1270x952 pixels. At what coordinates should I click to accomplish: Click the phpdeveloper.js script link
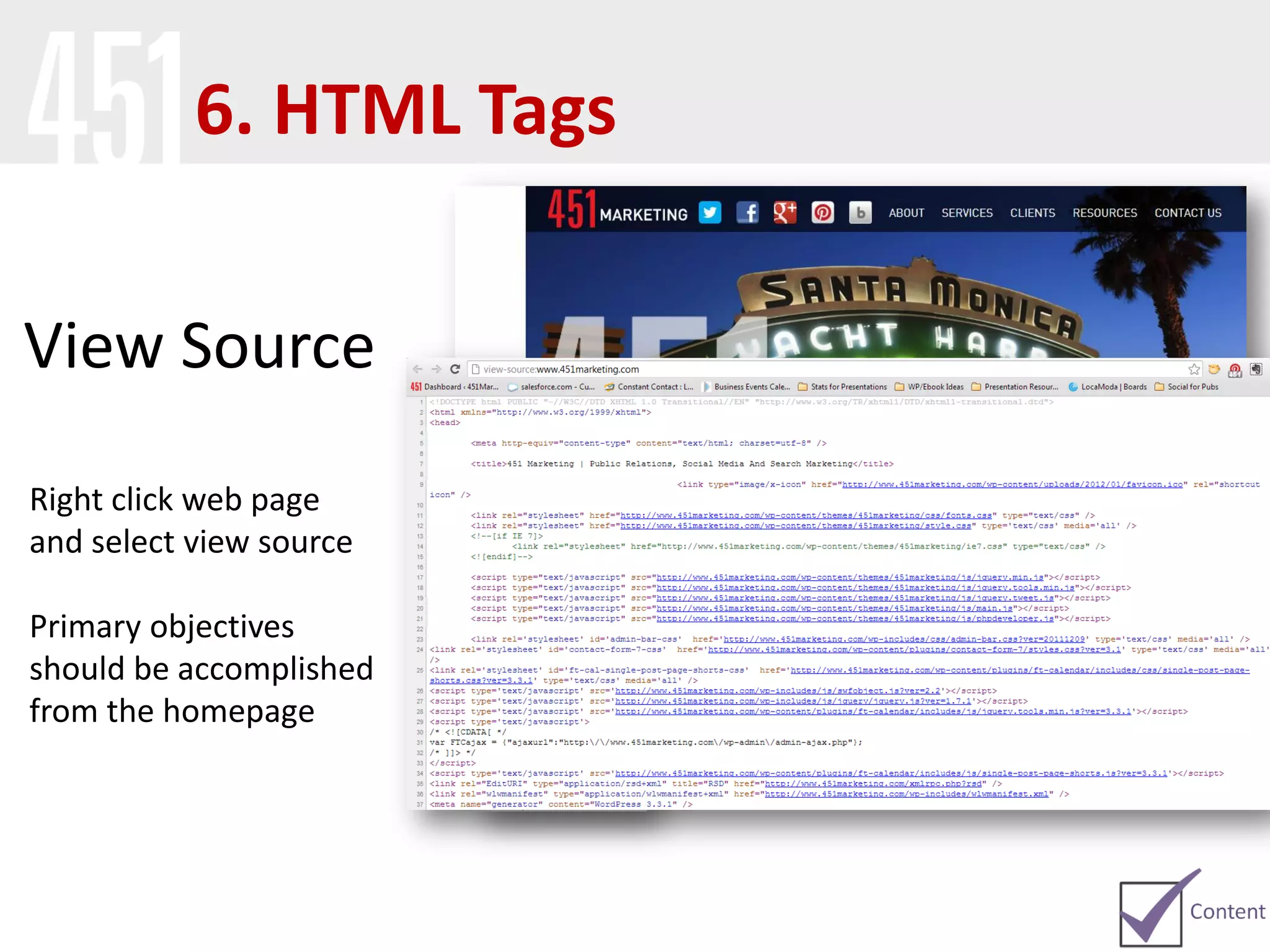855,619
